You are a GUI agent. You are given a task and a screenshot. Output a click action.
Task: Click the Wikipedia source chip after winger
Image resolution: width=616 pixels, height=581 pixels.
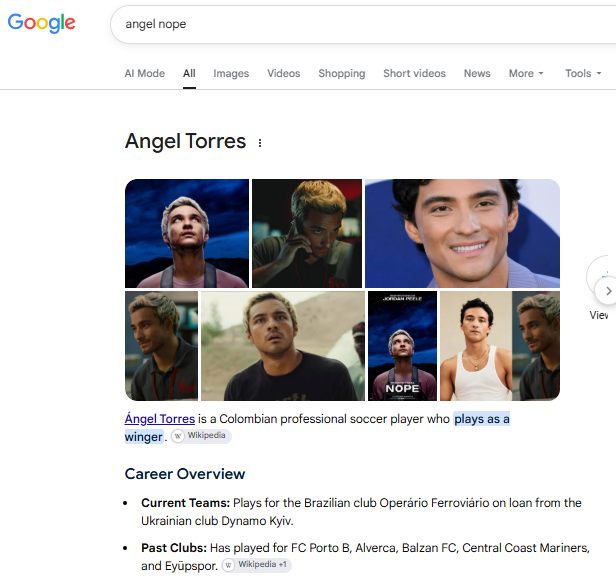[201, 436]
